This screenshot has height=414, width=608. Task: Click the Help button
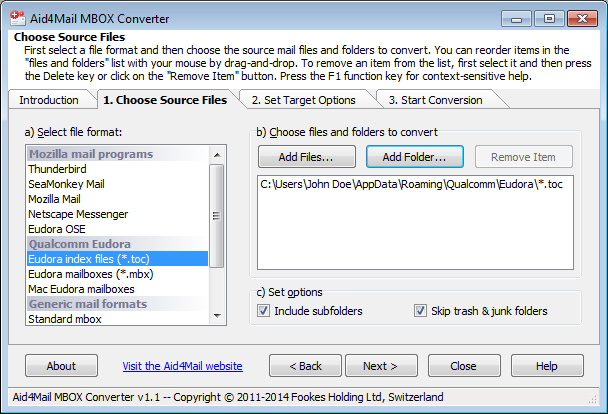click(x=546, y=366)
